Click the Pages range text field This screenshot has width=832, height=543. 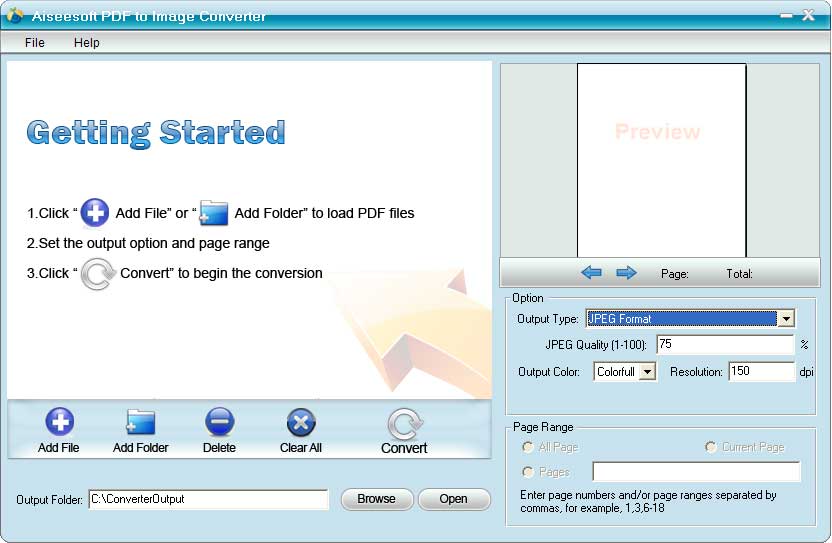pyautogui.click(x=696, y=471)
